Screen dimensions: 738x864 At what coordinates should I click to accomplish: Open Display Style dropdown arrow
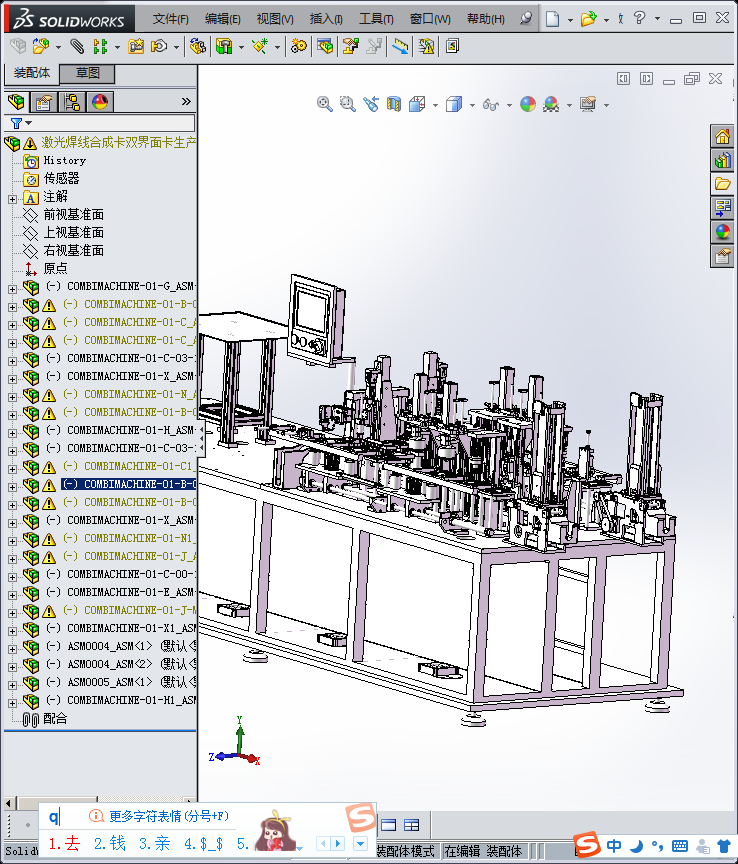pyautogui.click(x=472, y=105)
